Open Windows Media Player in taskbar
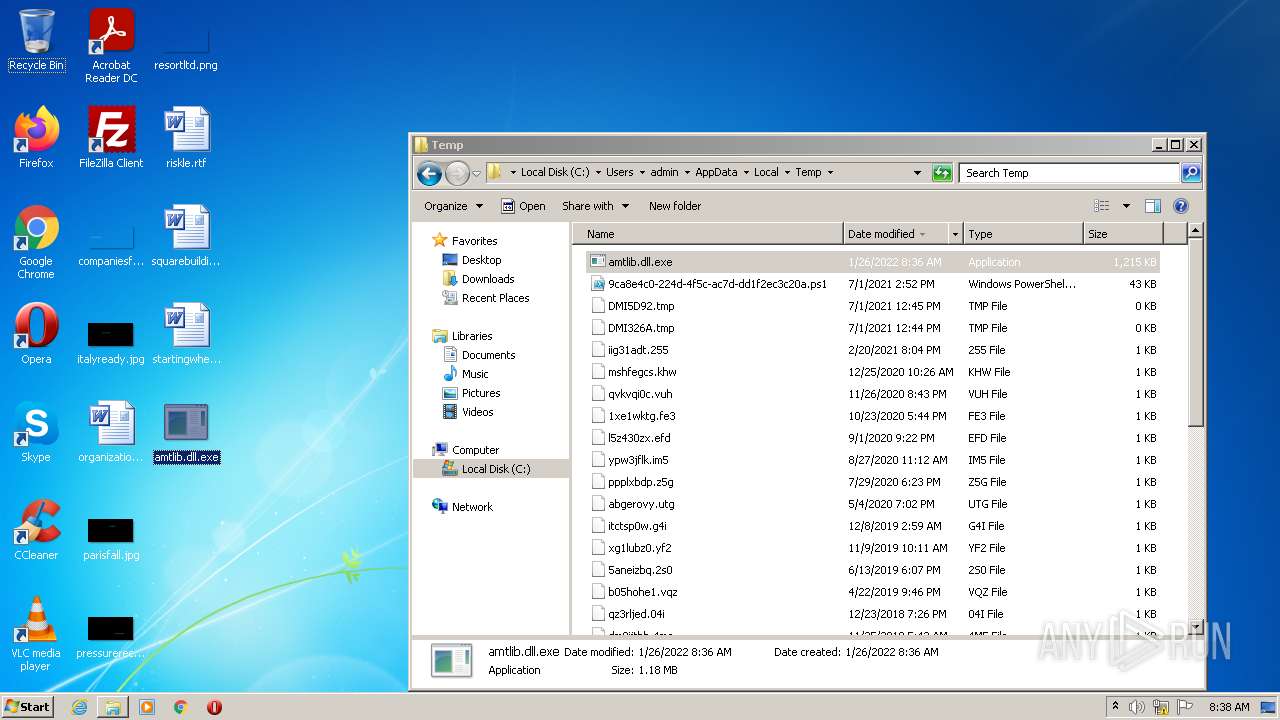This screenshot has width=1280, height=720. click(147, 707)
